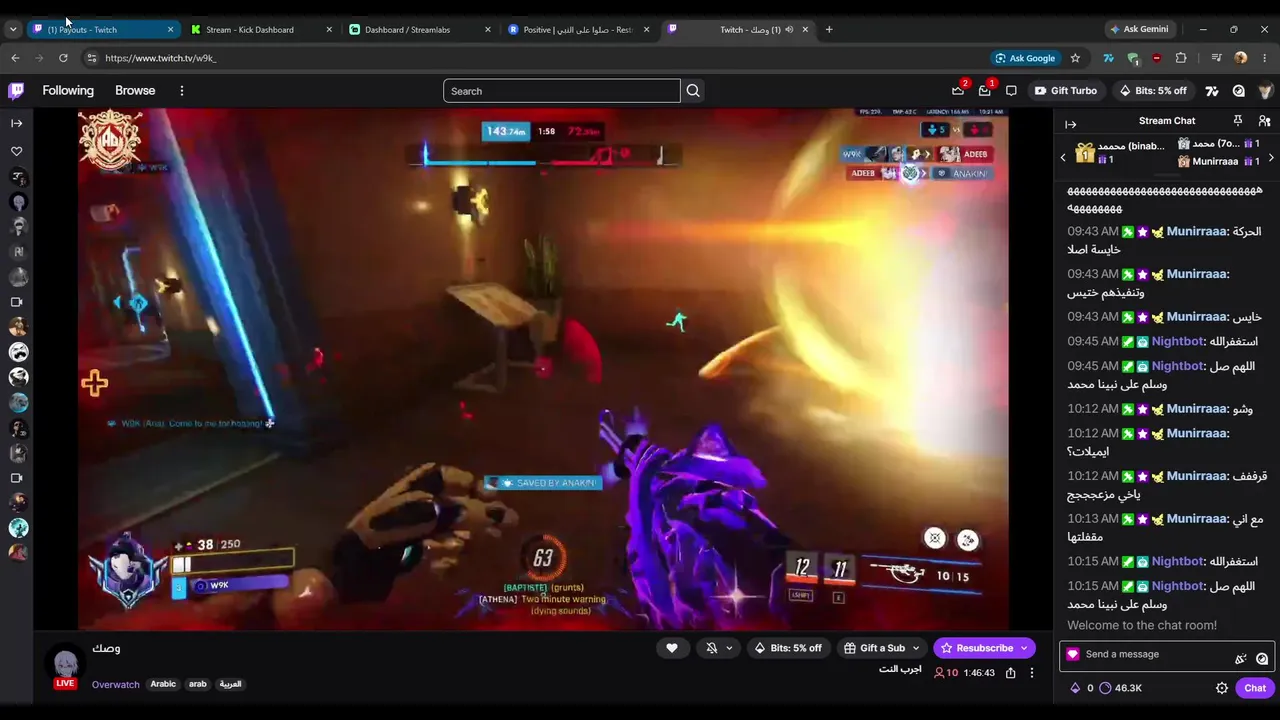Open the Whispers speech bubble icon
1280x720 pixels.
(1011, 91)
